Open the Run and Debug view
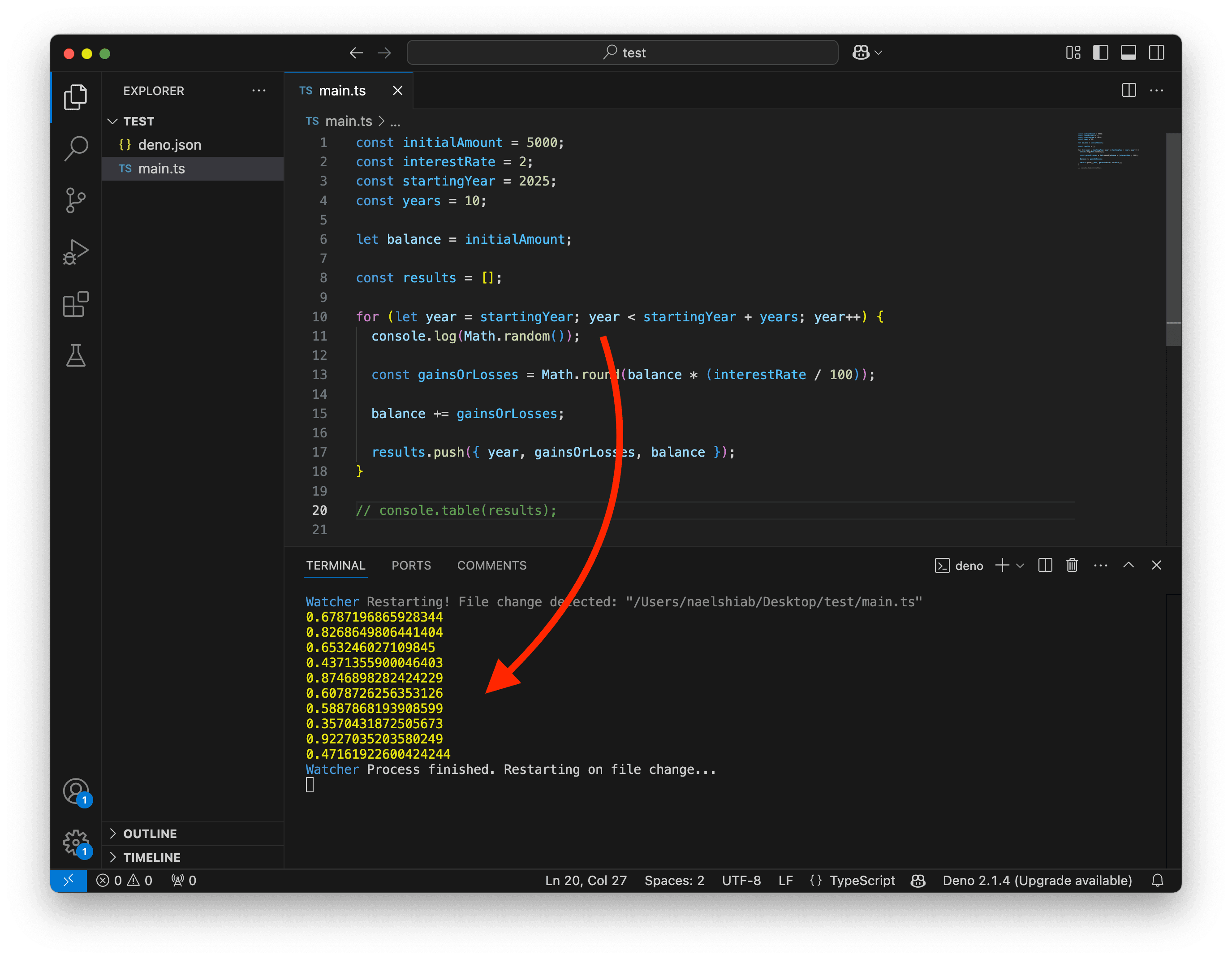This screenshot has width=1232, height=959. 76,252
